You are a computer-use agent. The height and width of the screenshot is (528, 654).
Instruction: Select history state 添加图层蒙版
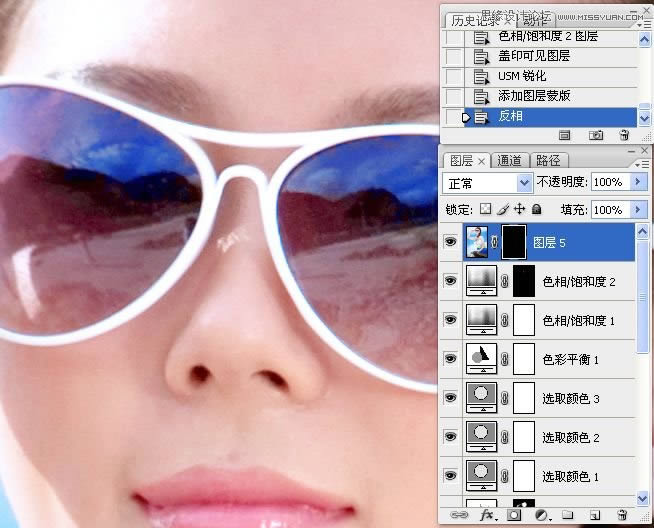click(551, 97)
